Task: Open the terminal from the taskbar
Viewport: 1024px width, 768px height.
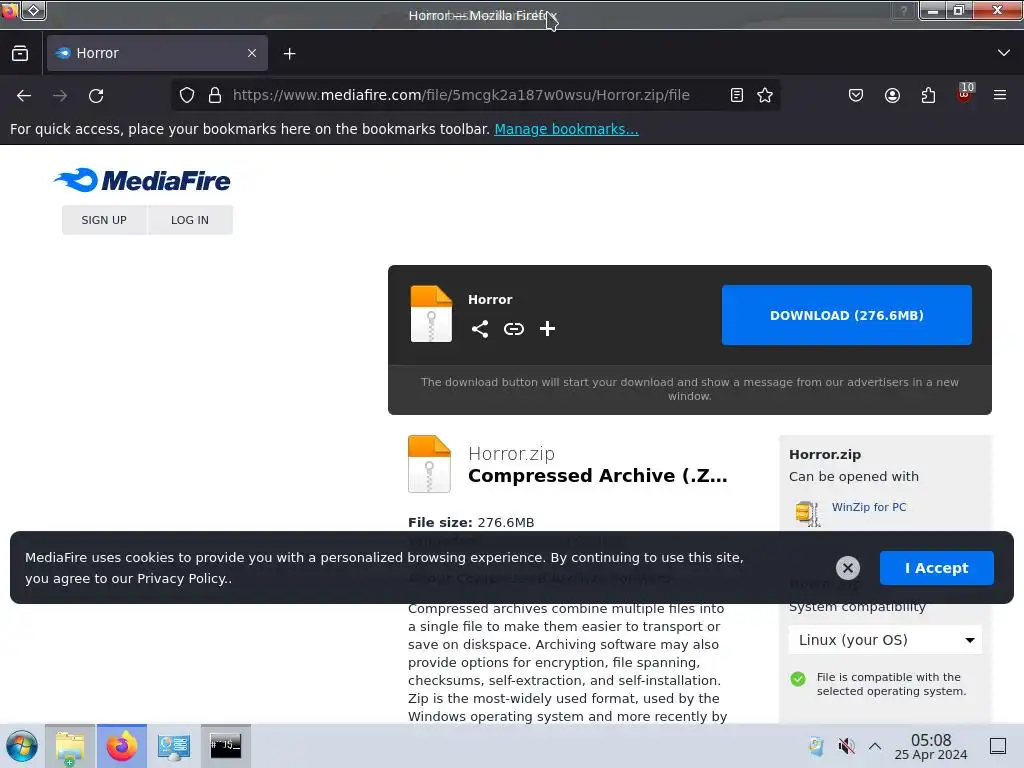Action: [x=226, y=746]
